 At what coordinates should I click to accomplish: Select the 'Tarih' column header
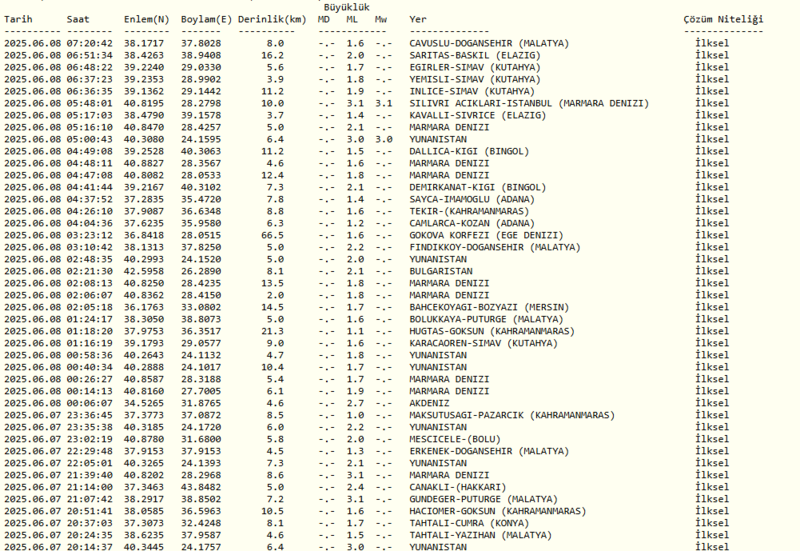click(x=18, y=19)
